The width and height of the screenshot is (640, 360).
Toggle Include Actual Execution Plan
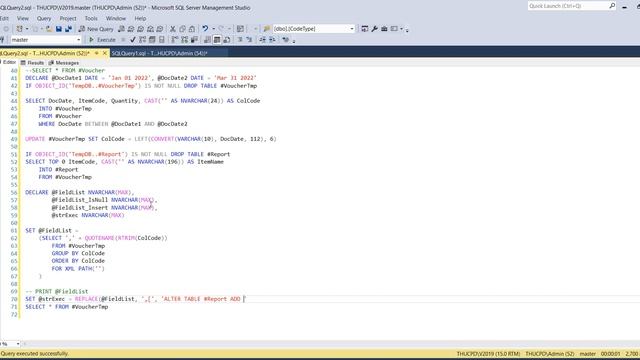pos(175,40)
